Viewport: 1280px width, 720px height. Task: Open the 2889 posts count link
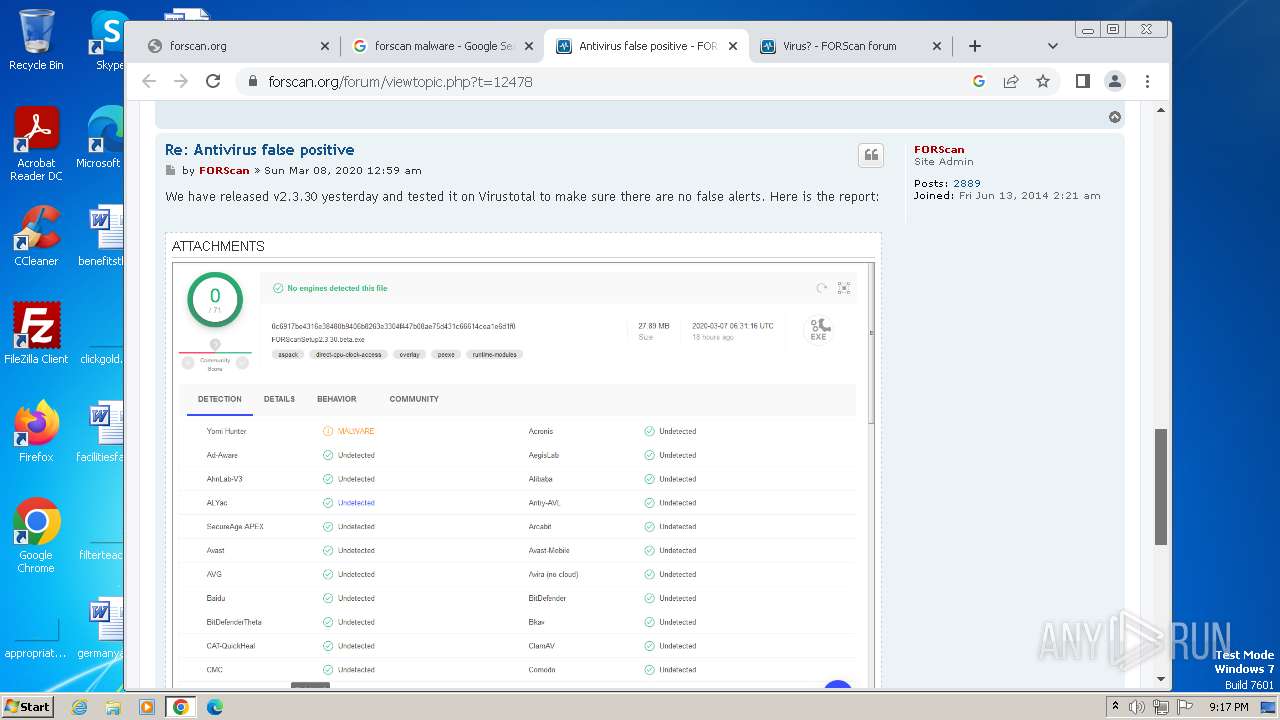[x=967, y=183]
